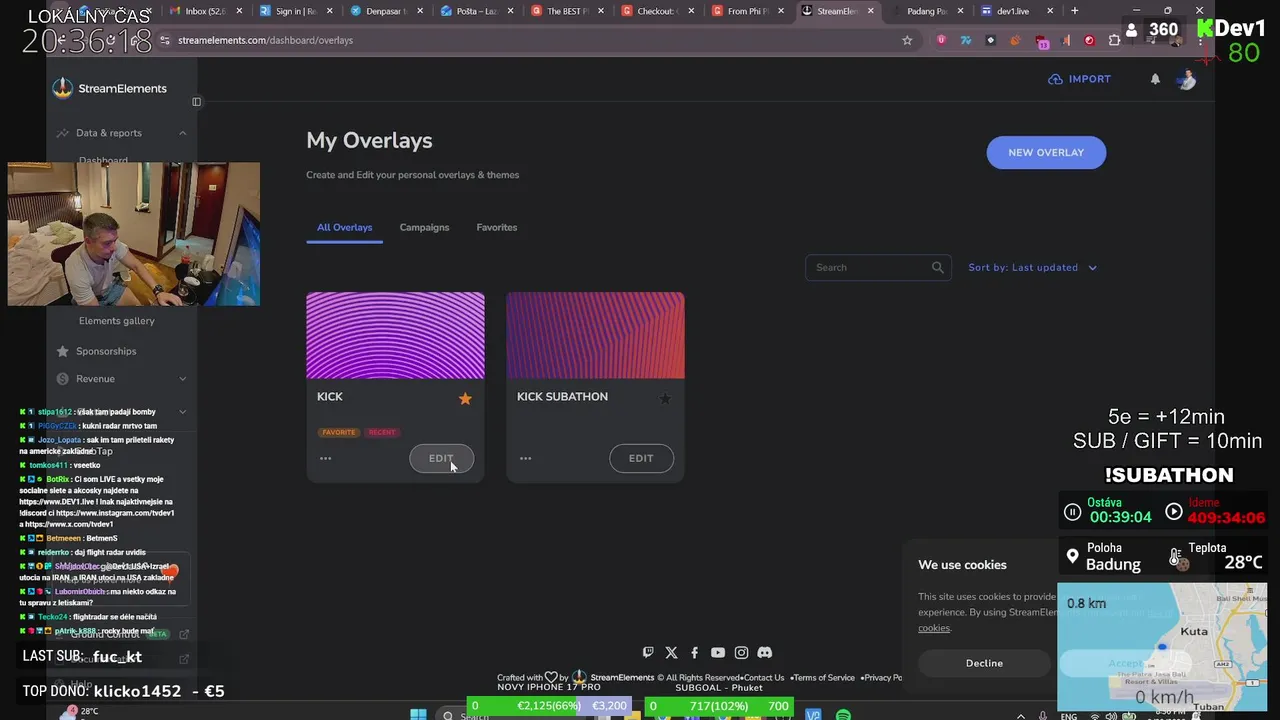The image size is (1280, 720).
Task: Switch to the dev1.live browser tab
Action: [1015, 11]
